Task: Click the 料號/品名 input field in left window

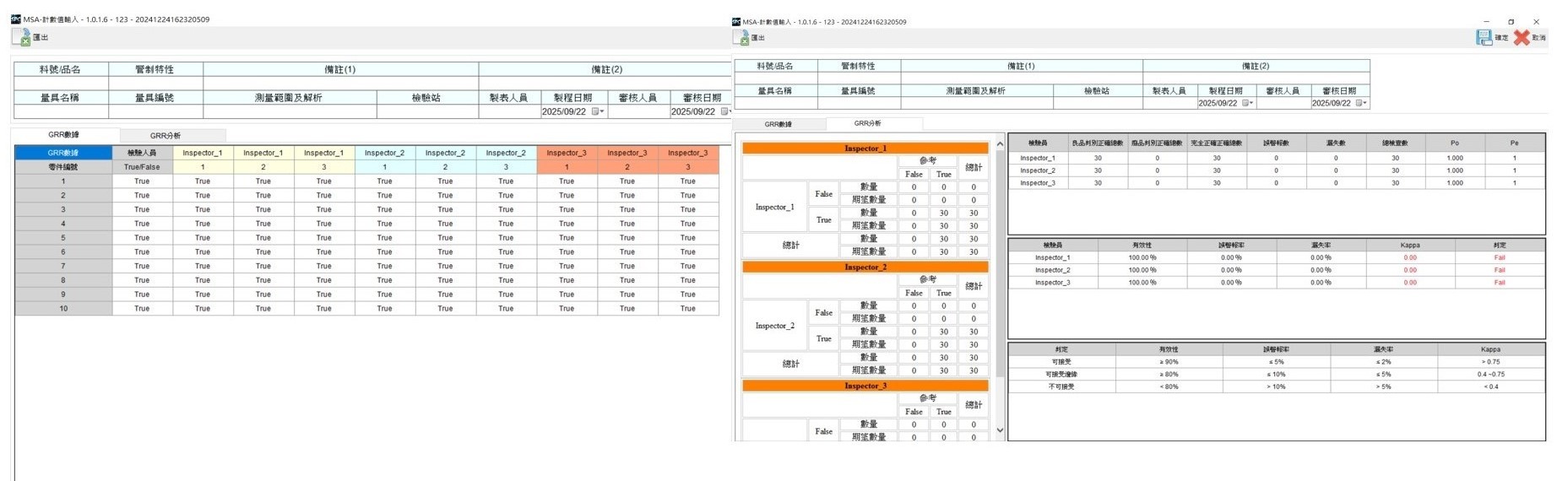Action: pyautogui.click(x=61, y=84)
